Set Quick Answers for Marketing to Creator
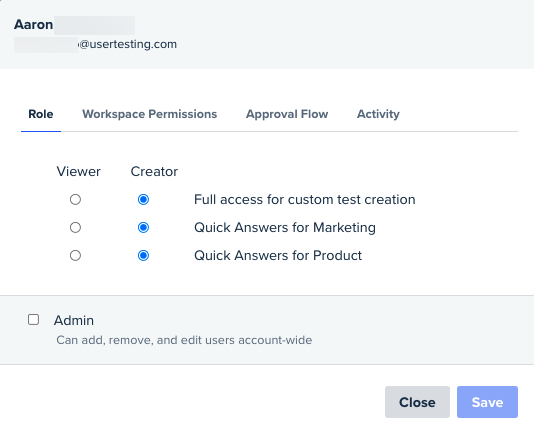Image resolution: width=534 pixels, height=438 pixels. coord(143,227)
